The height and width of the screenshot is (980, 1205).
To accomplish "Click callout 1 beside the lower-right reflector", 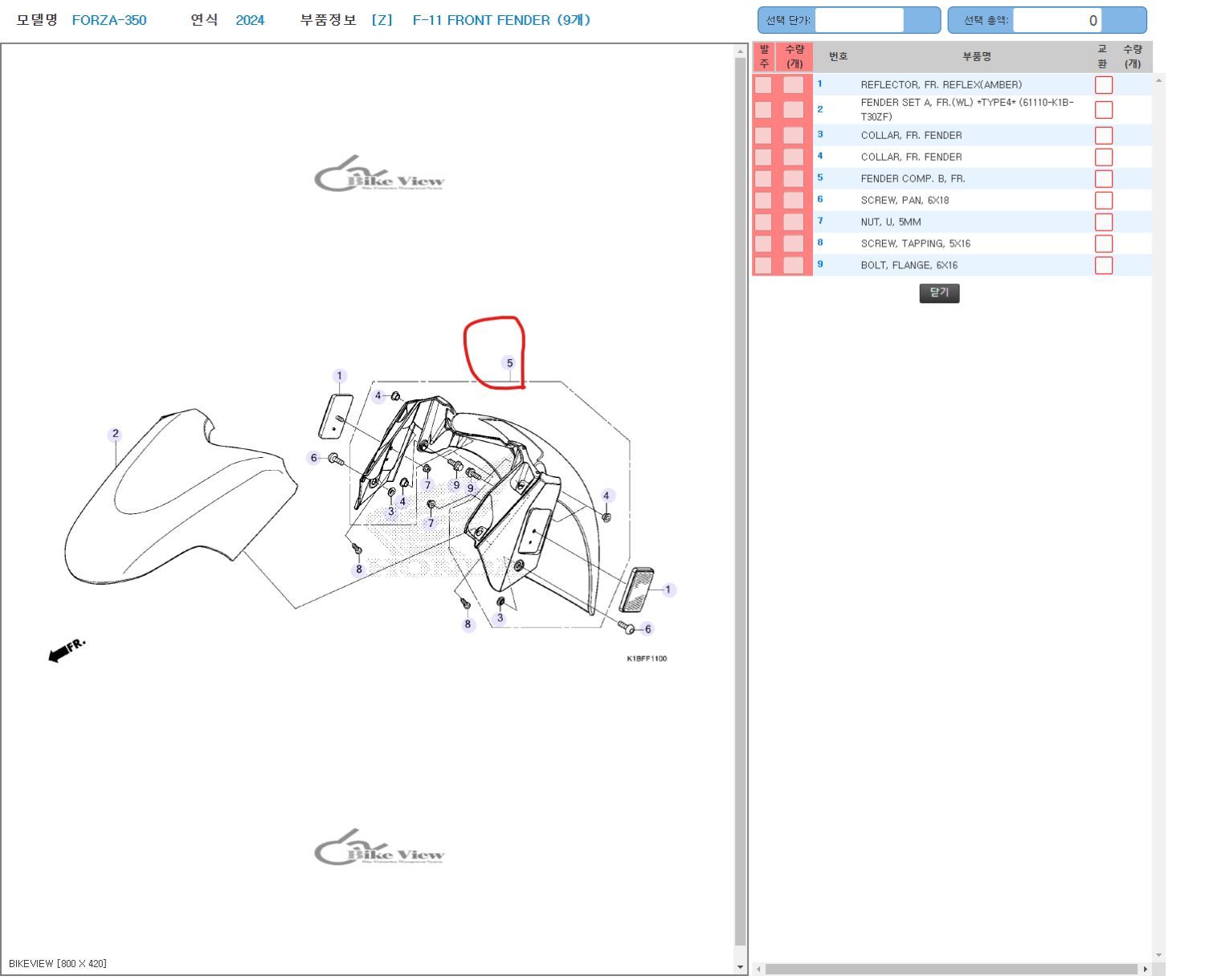I will click(x=668, y=590).
